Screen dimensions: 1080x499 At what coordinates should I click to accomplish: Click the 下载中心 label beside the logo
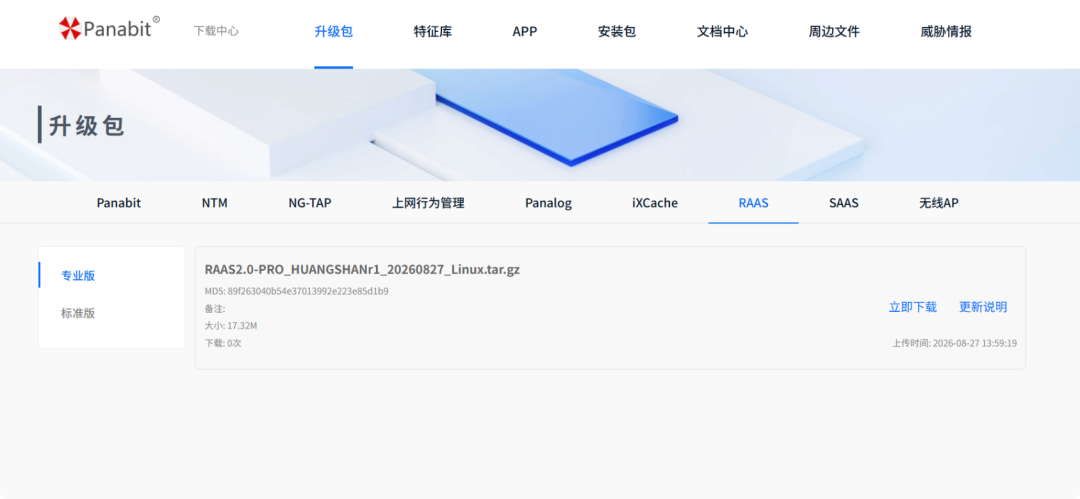coord(216,31)
